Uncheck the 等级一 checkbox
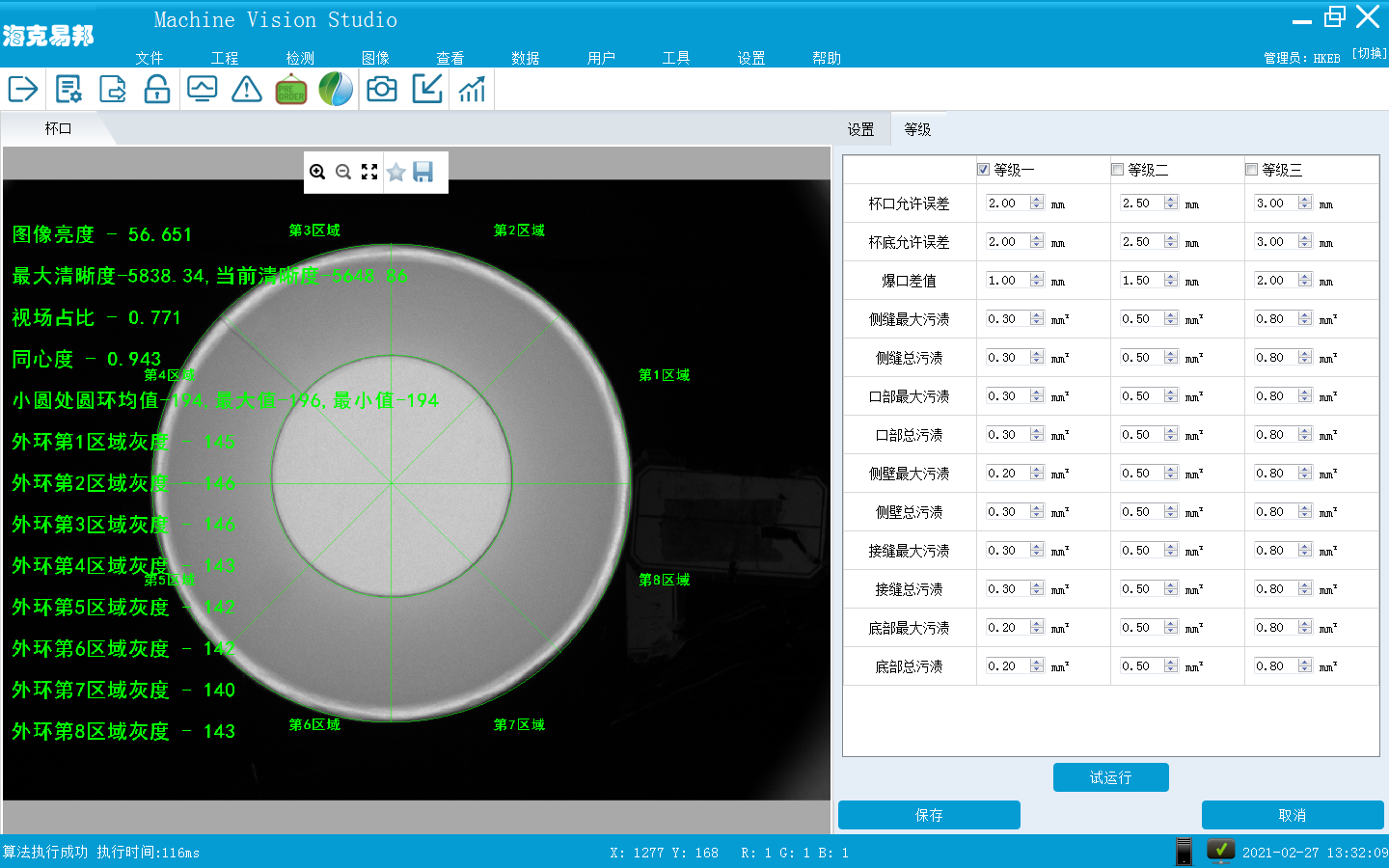 (983, 170)
